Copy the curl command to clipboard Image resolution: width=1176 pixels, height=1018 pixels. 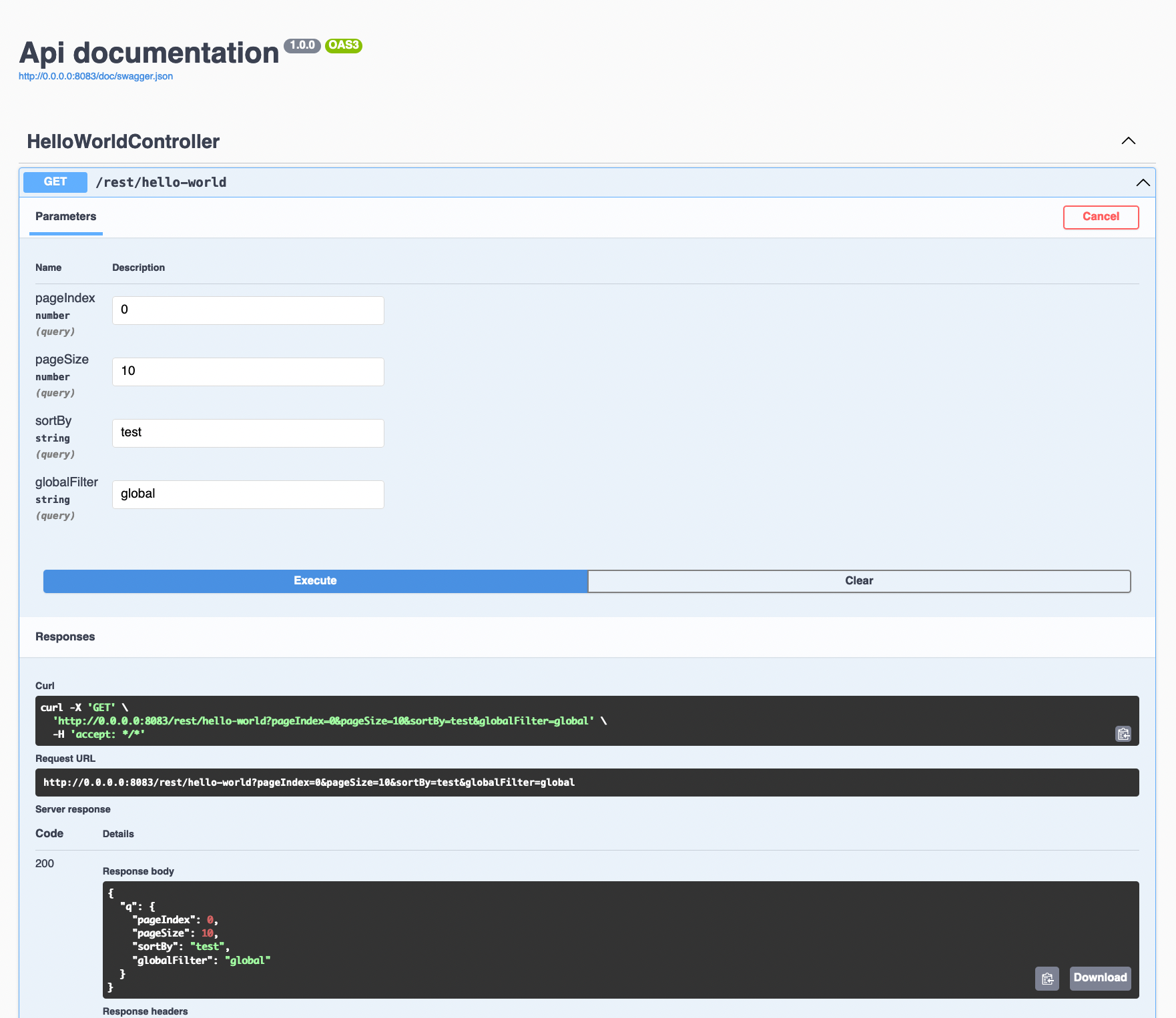click(1123, 734)
